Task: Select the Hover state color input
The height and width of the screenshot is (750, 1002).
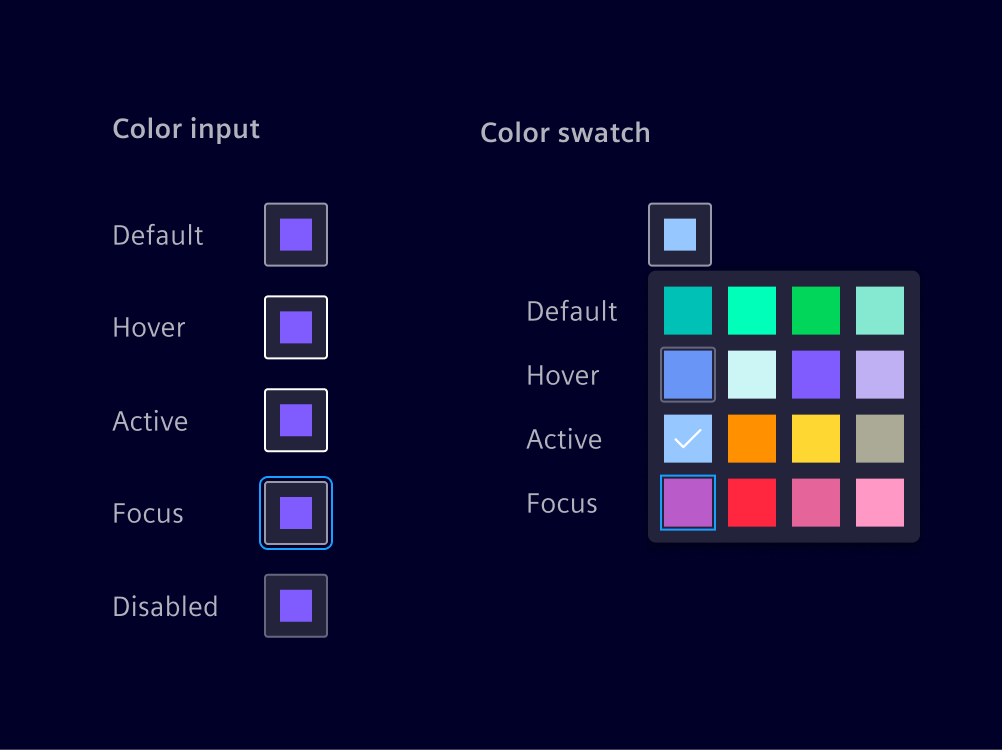Action: click(x=295, y=327)
